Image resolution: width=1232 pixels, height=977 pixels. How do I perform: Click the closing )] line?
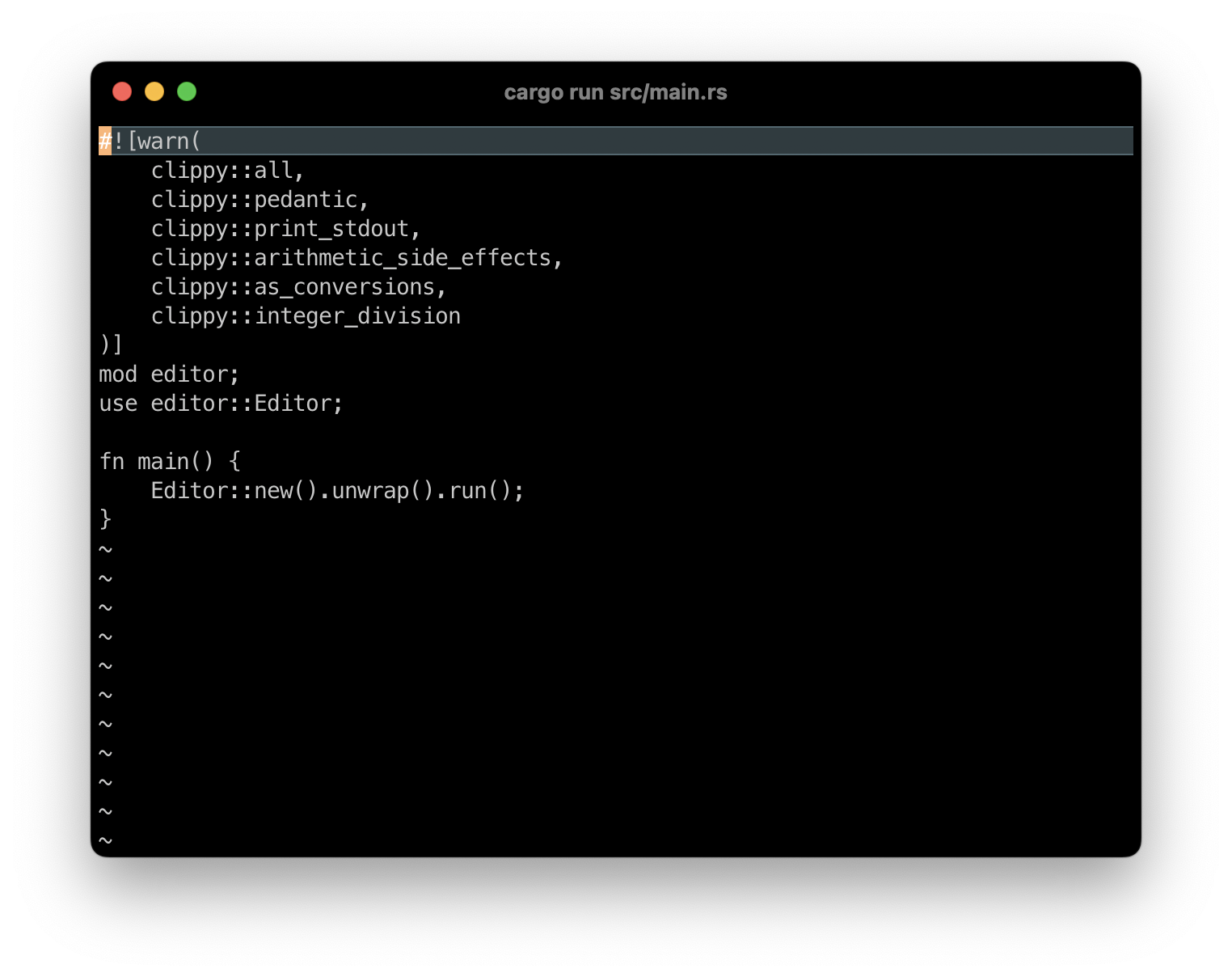(x=111, y=345)
